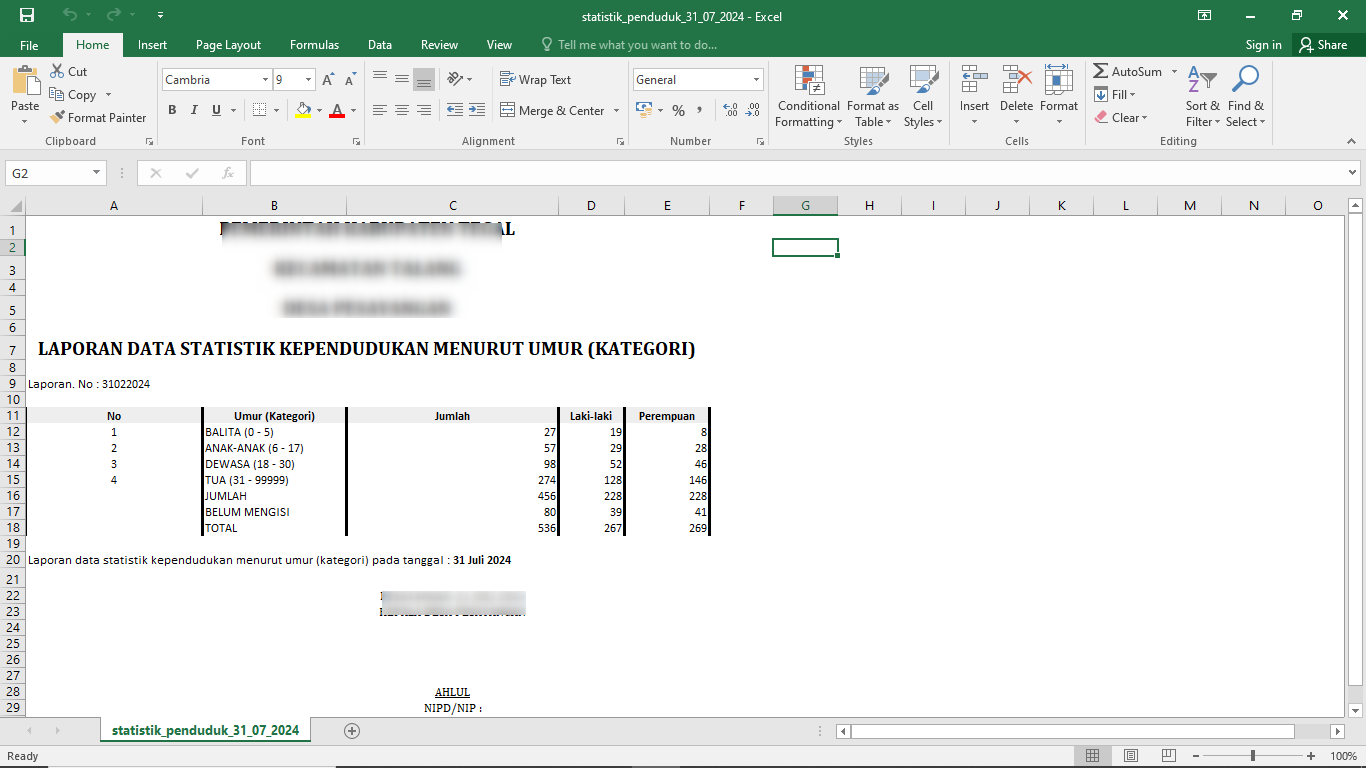Toggle Bold formatting
This screenshot has width=1366, height=768.
[x=172, y=110]
